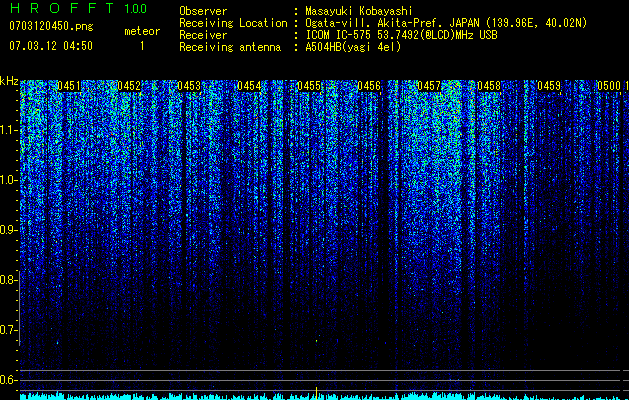Click the 0.7 kHz axis label

point(8,330)
